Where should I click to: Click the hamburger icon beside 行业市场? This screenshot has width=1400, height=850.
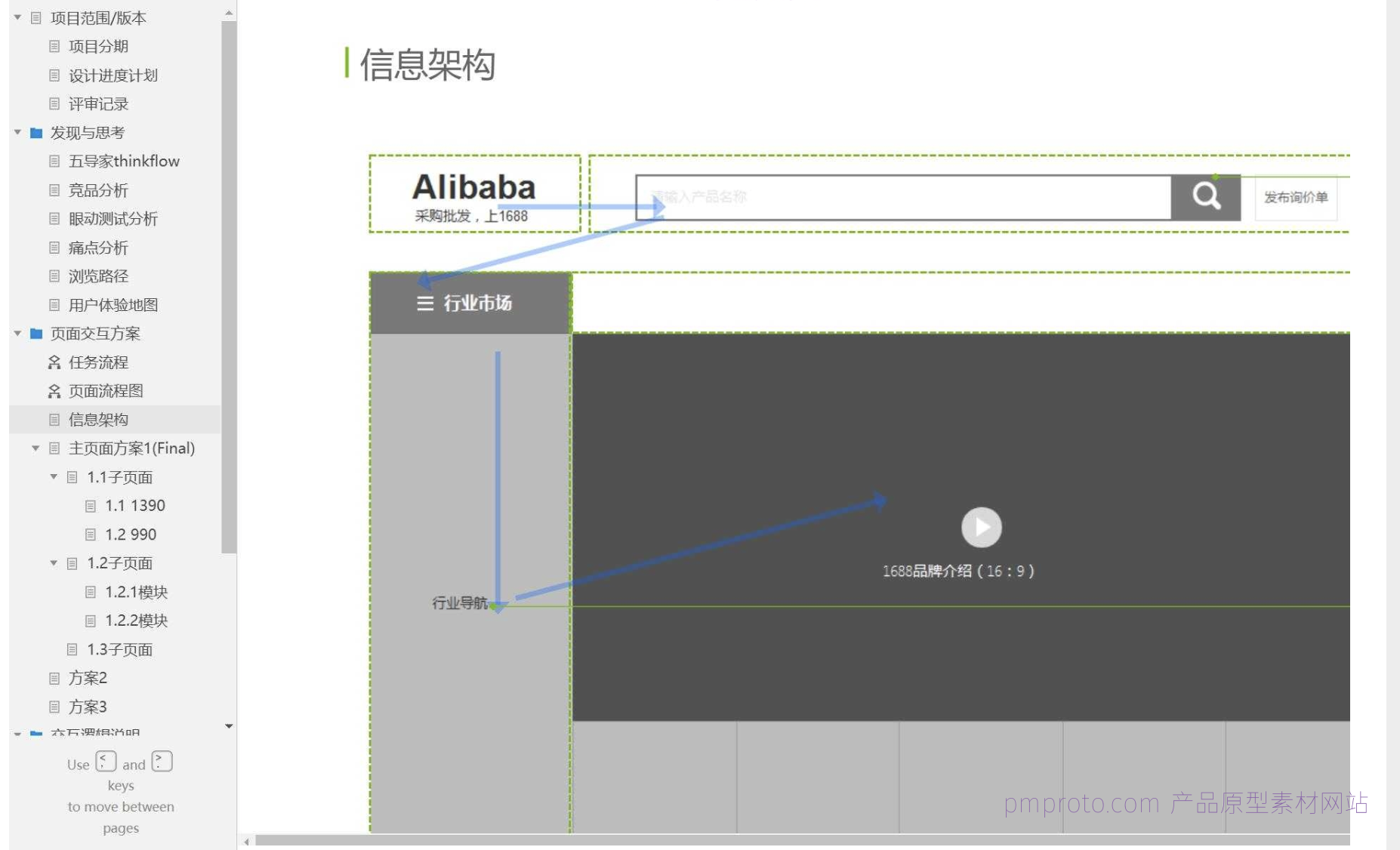tap(425, 303)
